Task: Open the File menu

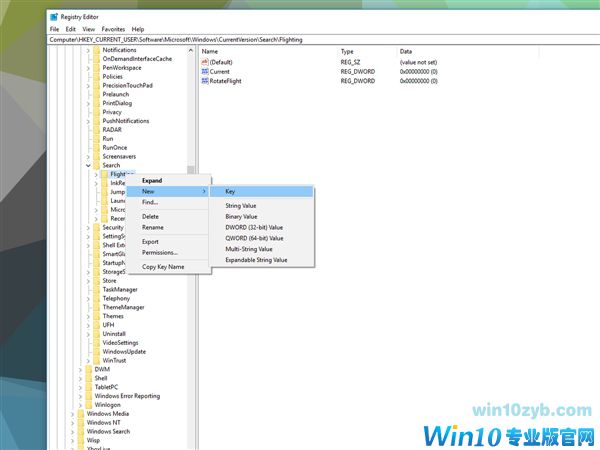Action: [x=54, y=29]
